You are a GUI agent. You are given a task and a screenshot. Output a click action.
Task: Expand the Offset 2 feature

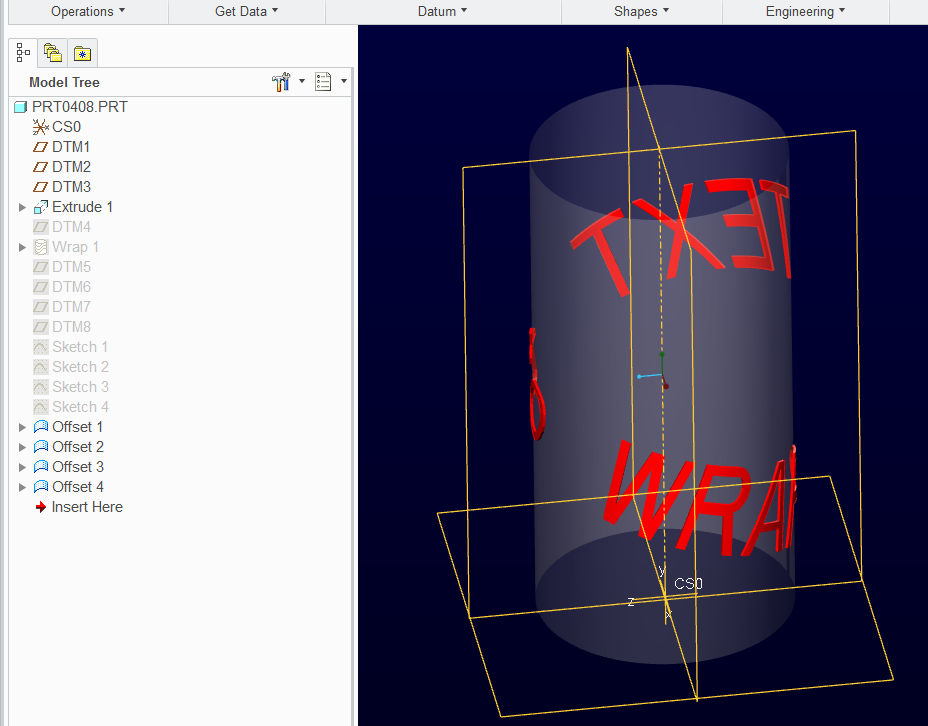22,447
